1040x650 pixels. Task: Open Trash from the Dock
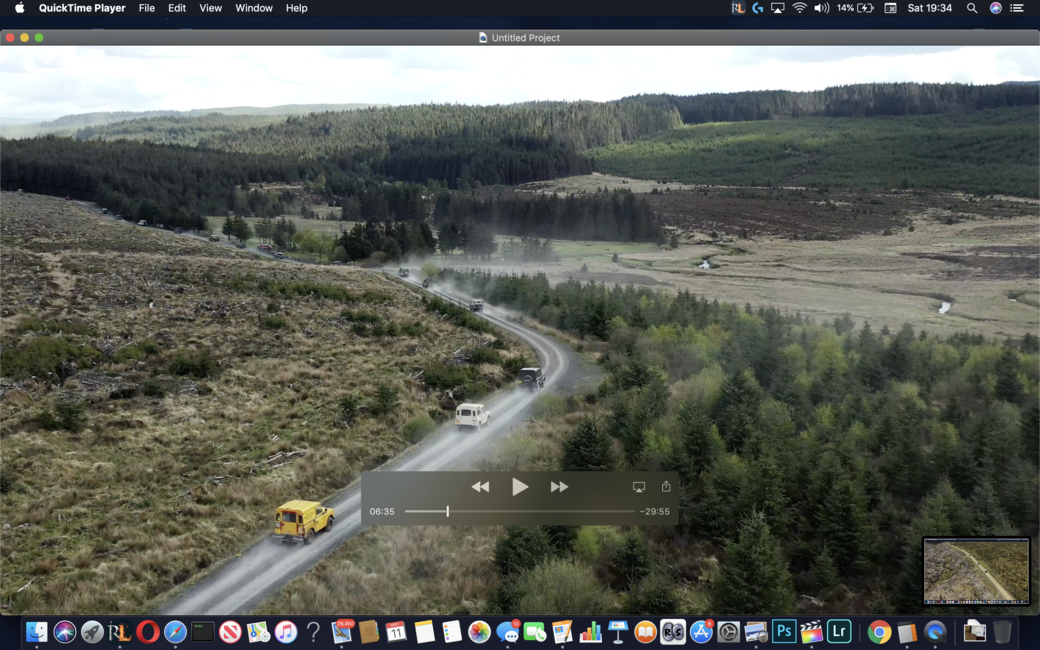[1002, 631]
